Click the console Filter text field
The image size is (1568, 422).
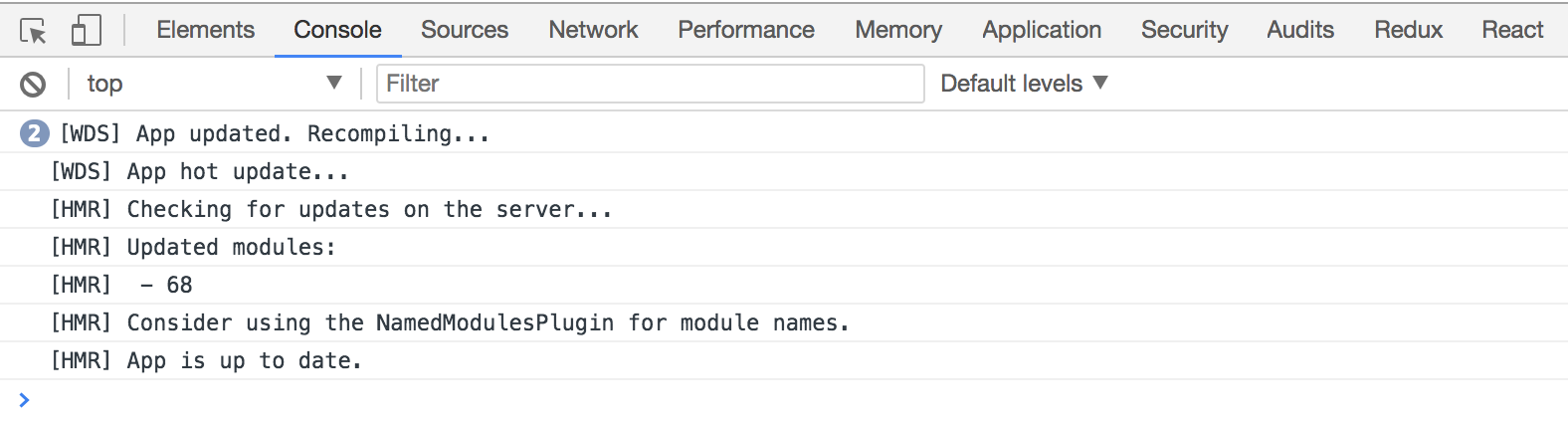(651, 84)
